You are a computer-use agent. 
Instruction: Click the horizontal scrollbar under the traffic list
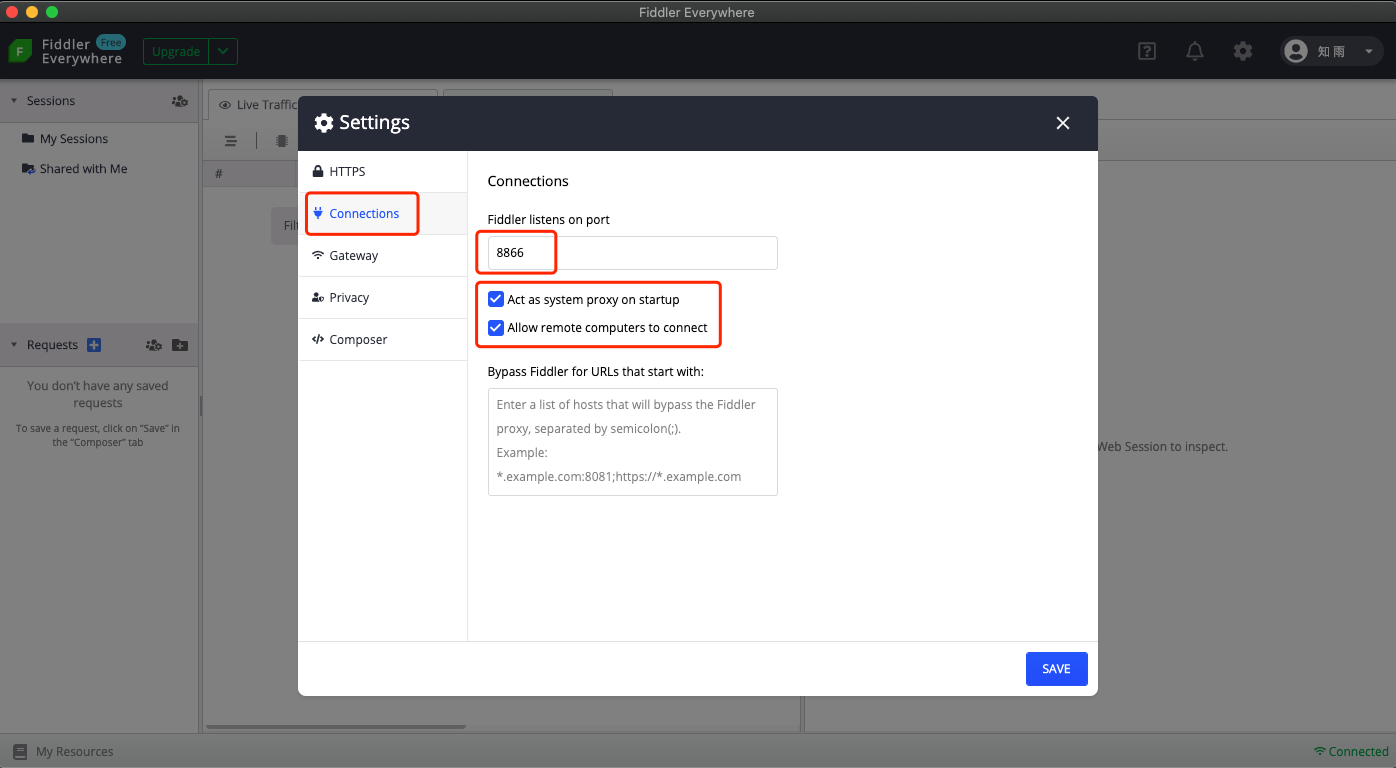pyautogui.click(x=336, y=727)
